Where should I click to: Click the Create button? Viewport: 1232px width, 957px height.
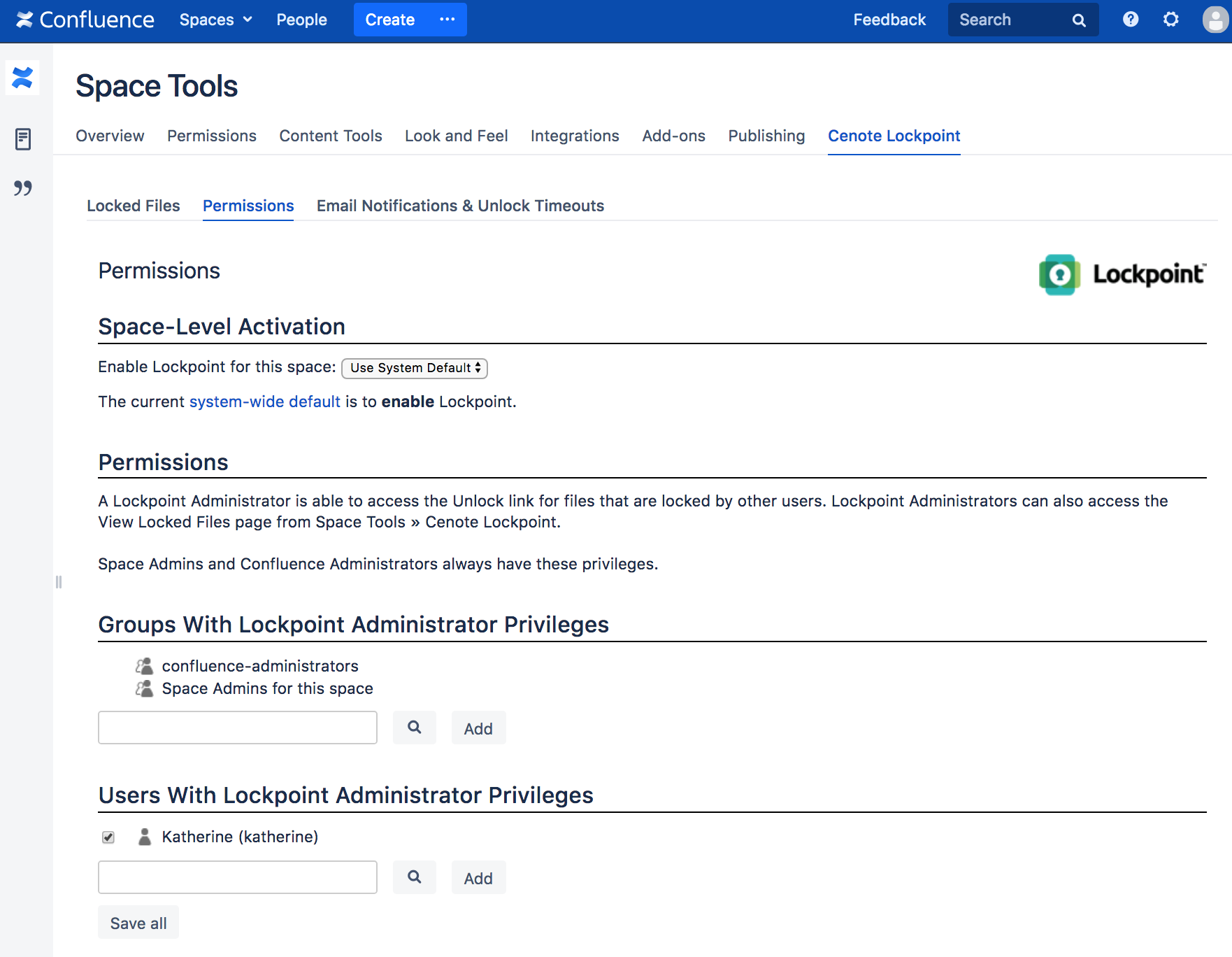(390, 20)
